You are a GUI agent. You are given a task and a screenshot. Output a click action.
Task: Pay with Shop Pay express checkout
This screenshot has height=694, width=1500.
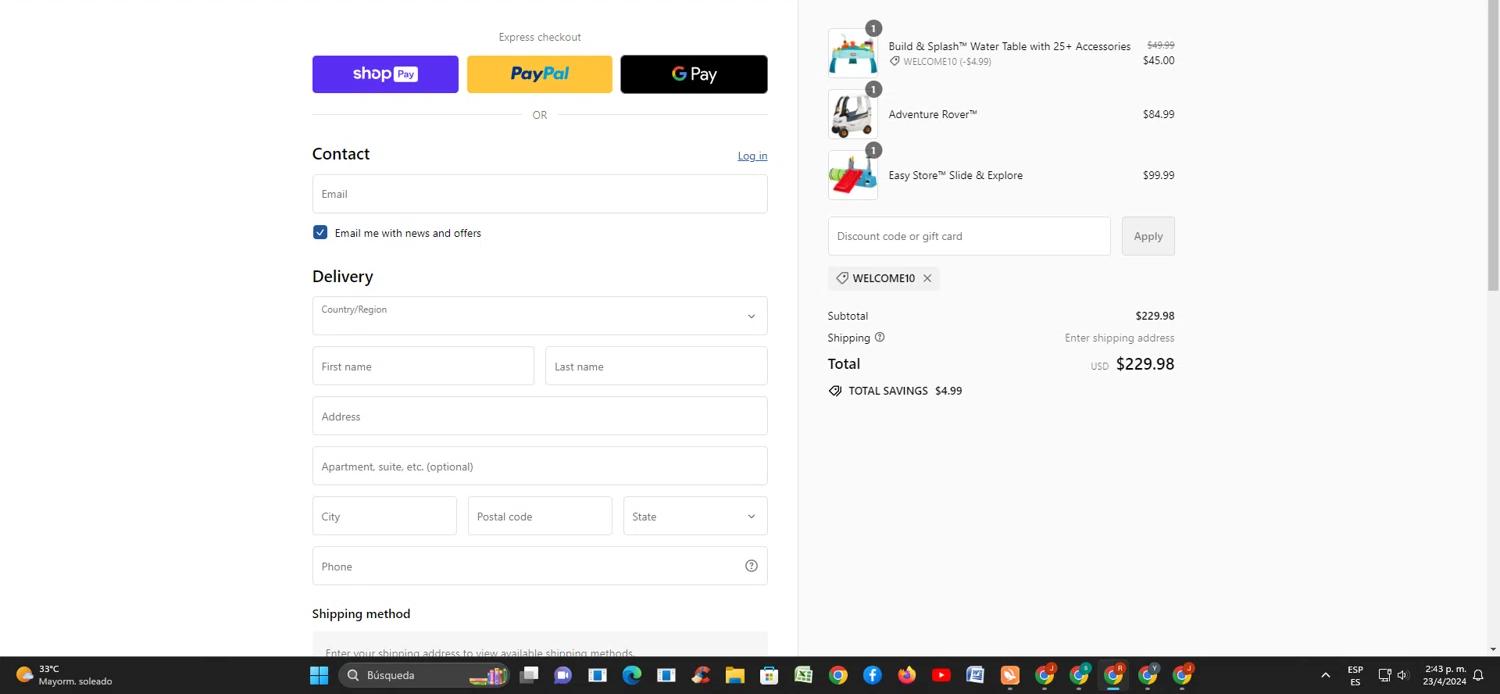coord(385,74)
